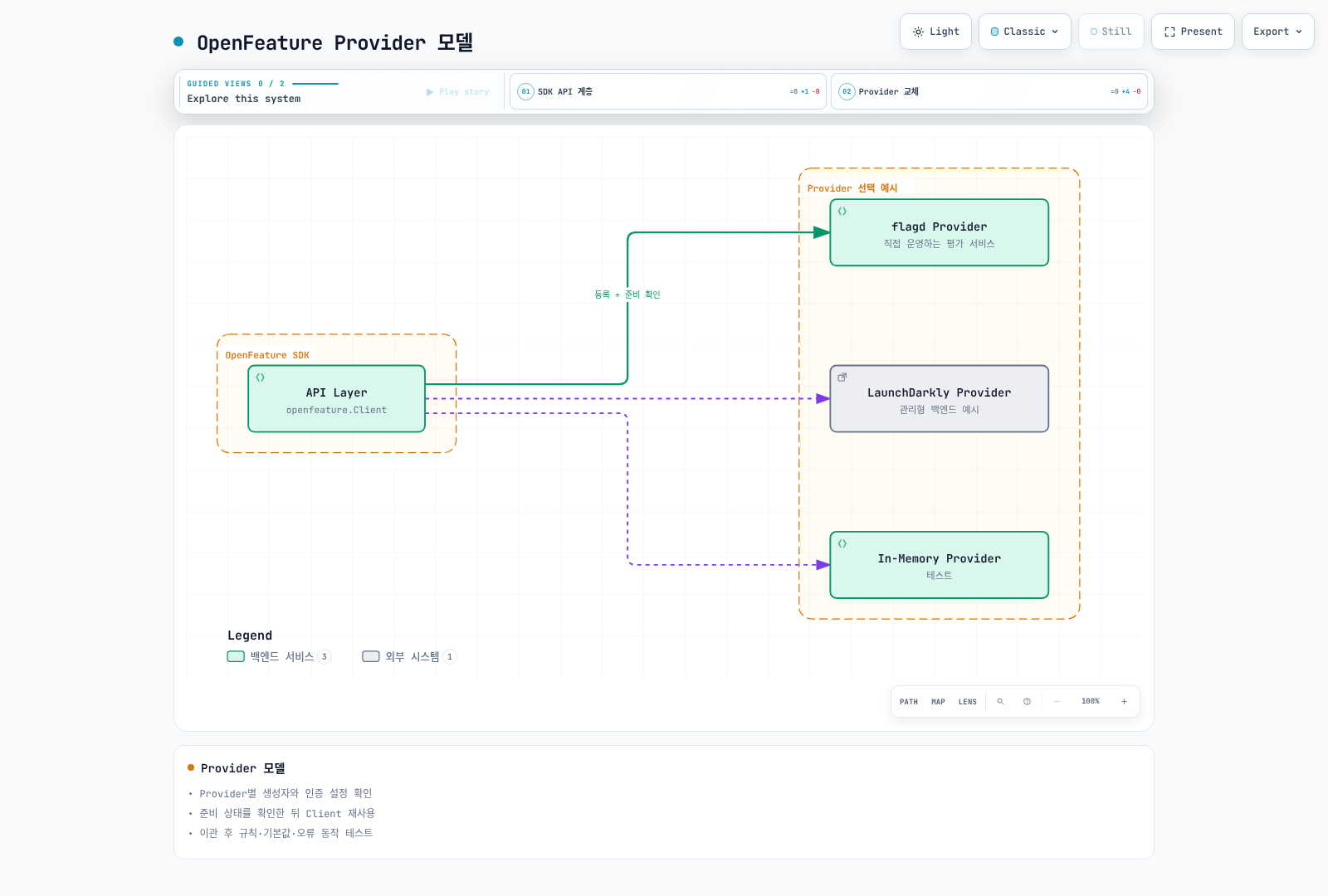Screen dimensions: 1328x896
Task: Click the code icon on the API Layer node
Action: coord(260,377)
